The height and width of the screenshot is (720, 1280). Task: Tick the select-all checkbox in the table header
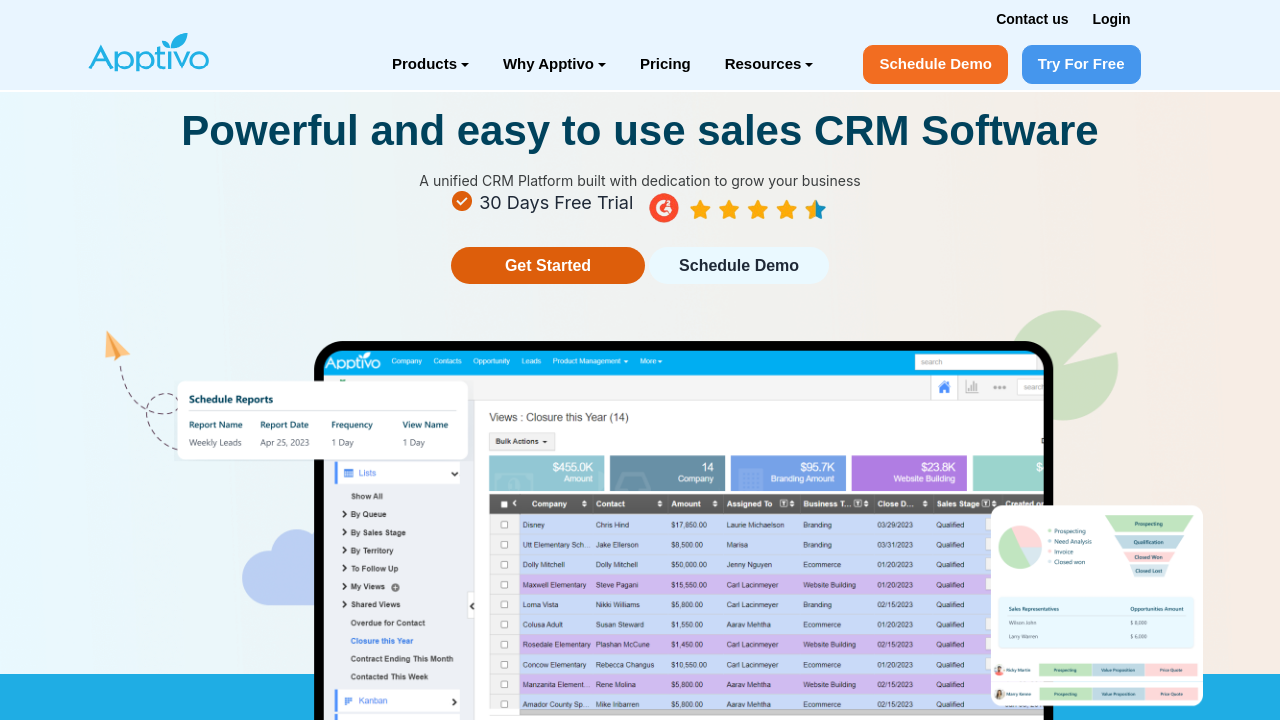click(504, 504)
